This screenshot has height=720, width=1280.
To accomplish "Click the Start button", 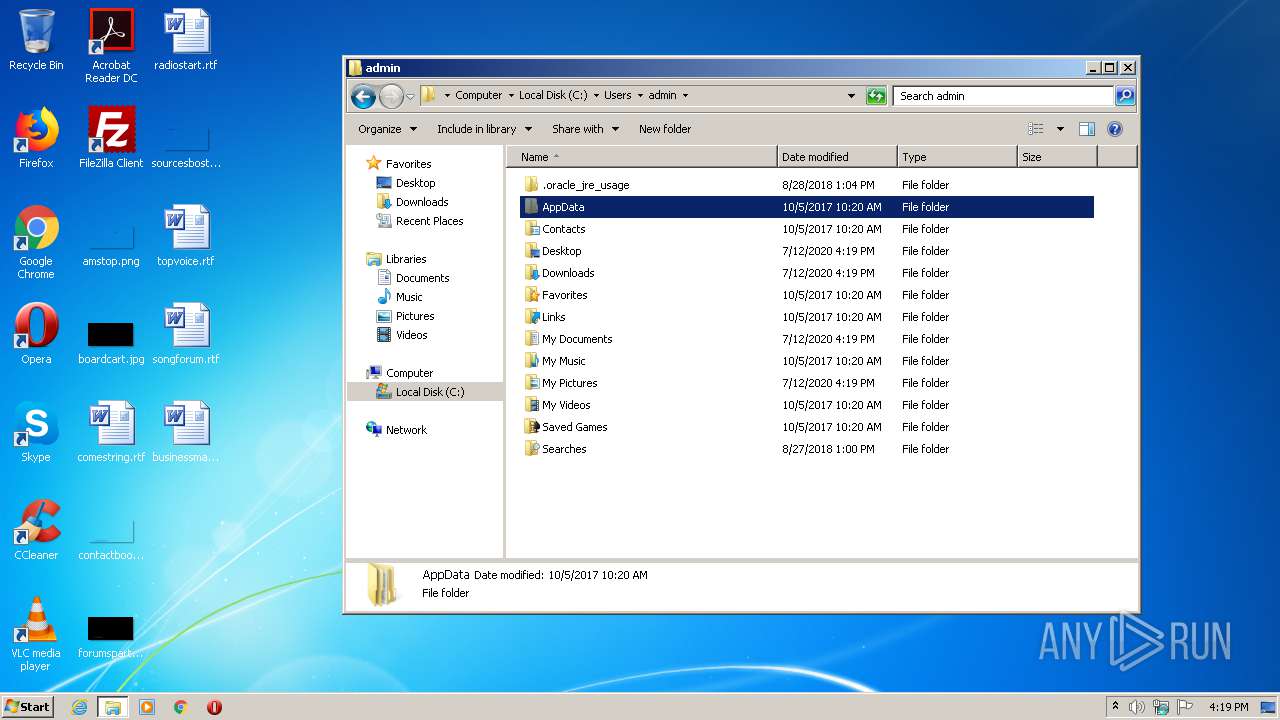I will pyautogui.click(x=28, y=707).
